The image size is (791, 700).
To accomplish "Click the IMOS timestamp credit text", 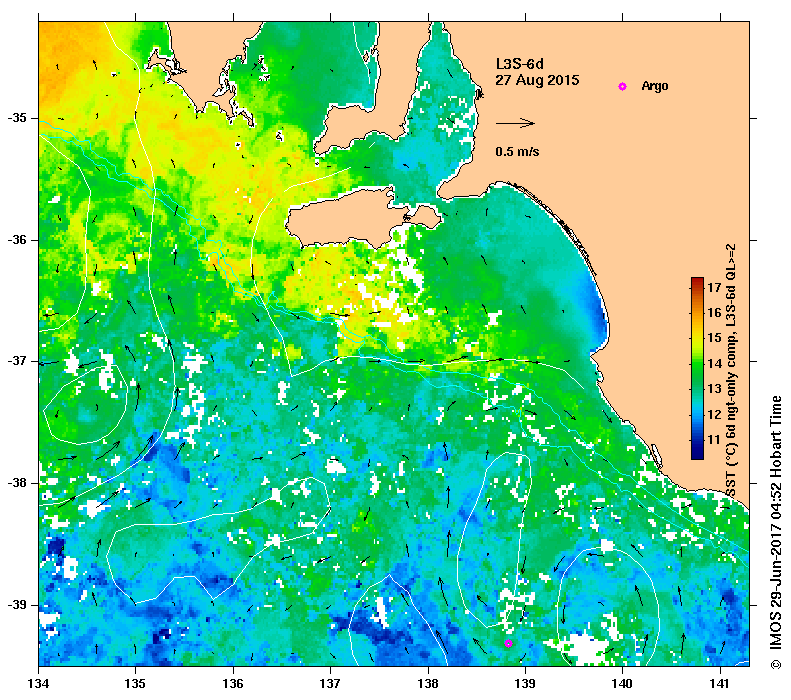I will coord(775,532).
